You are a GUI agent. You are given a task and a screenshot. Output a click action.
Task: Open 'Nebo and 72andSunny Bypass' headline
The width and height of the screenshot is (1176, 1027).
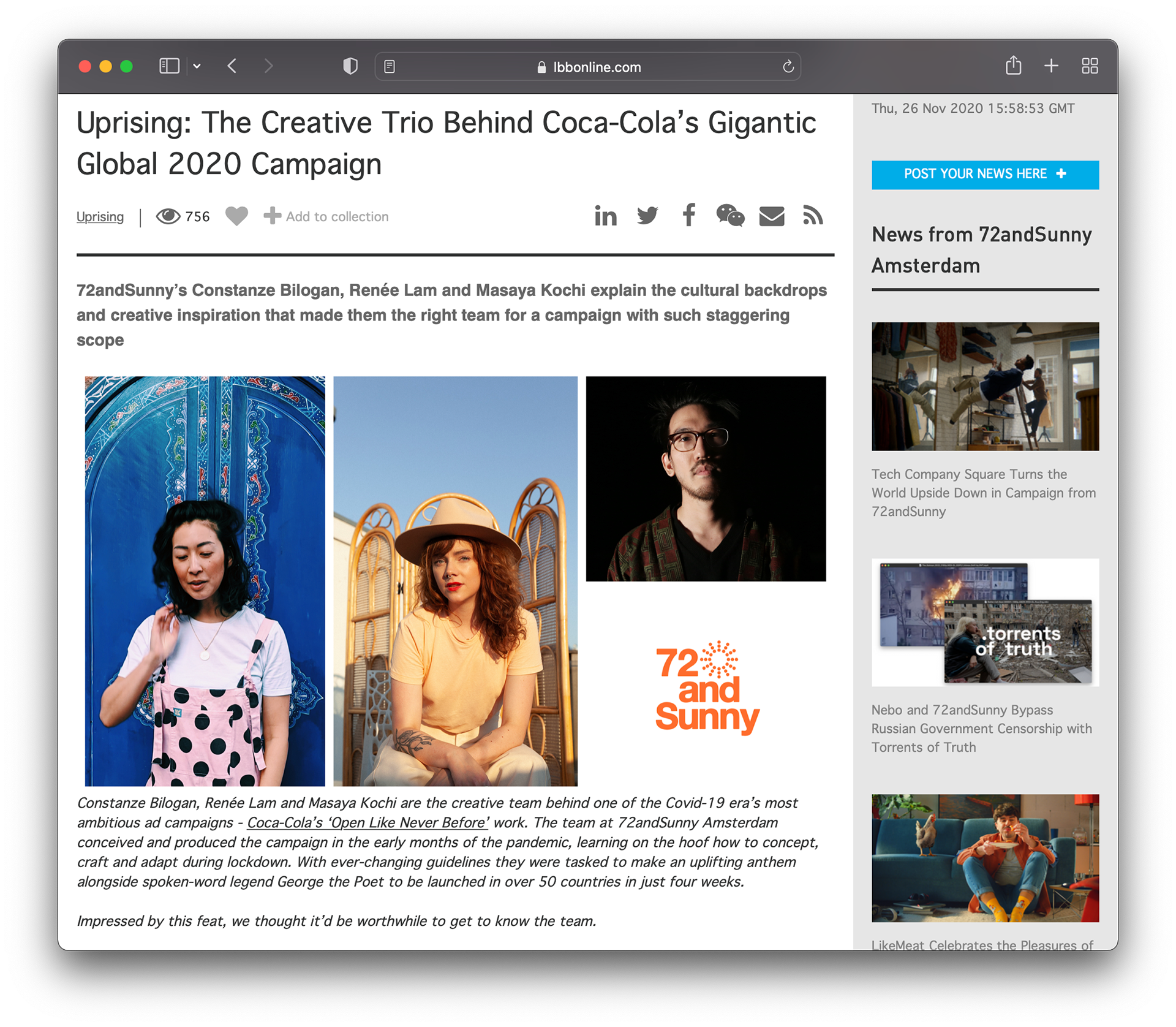tap(982, 729)
